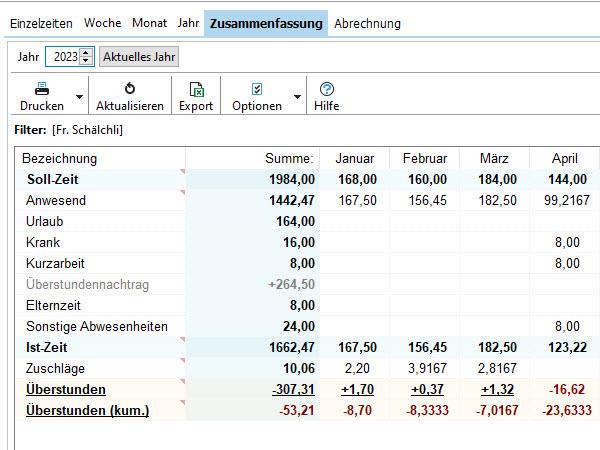Expand the Drucken dropdown arrow
This screenshot has height=450, width=600.
(x=79, y=96)
